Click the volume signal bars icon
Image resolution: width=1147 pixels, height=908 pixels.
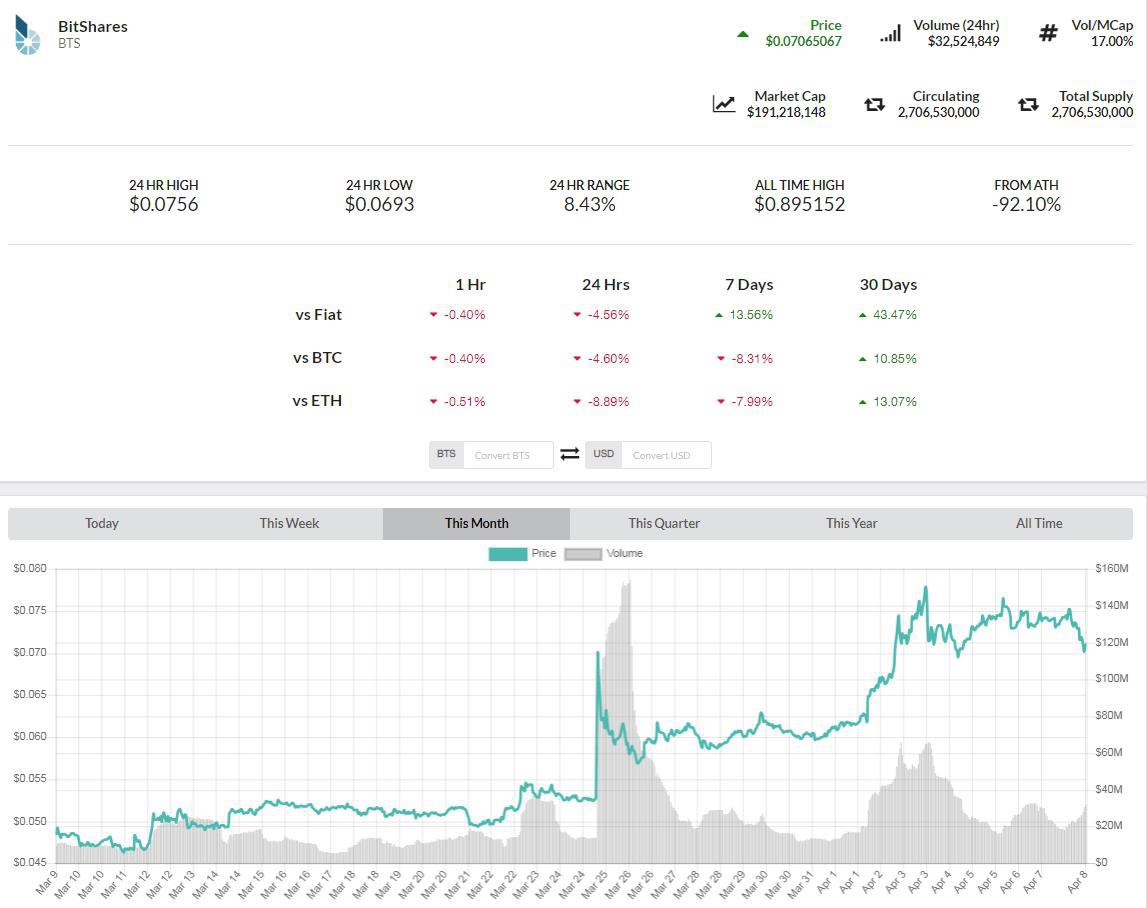(x=890, y=33)
